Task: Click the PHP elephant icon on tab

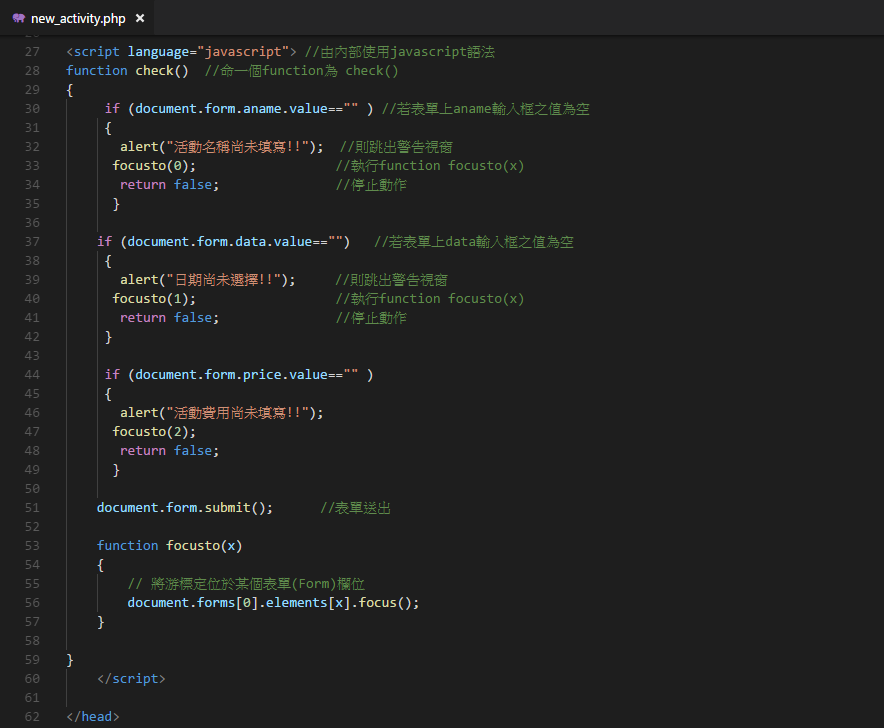Action: 19,18
